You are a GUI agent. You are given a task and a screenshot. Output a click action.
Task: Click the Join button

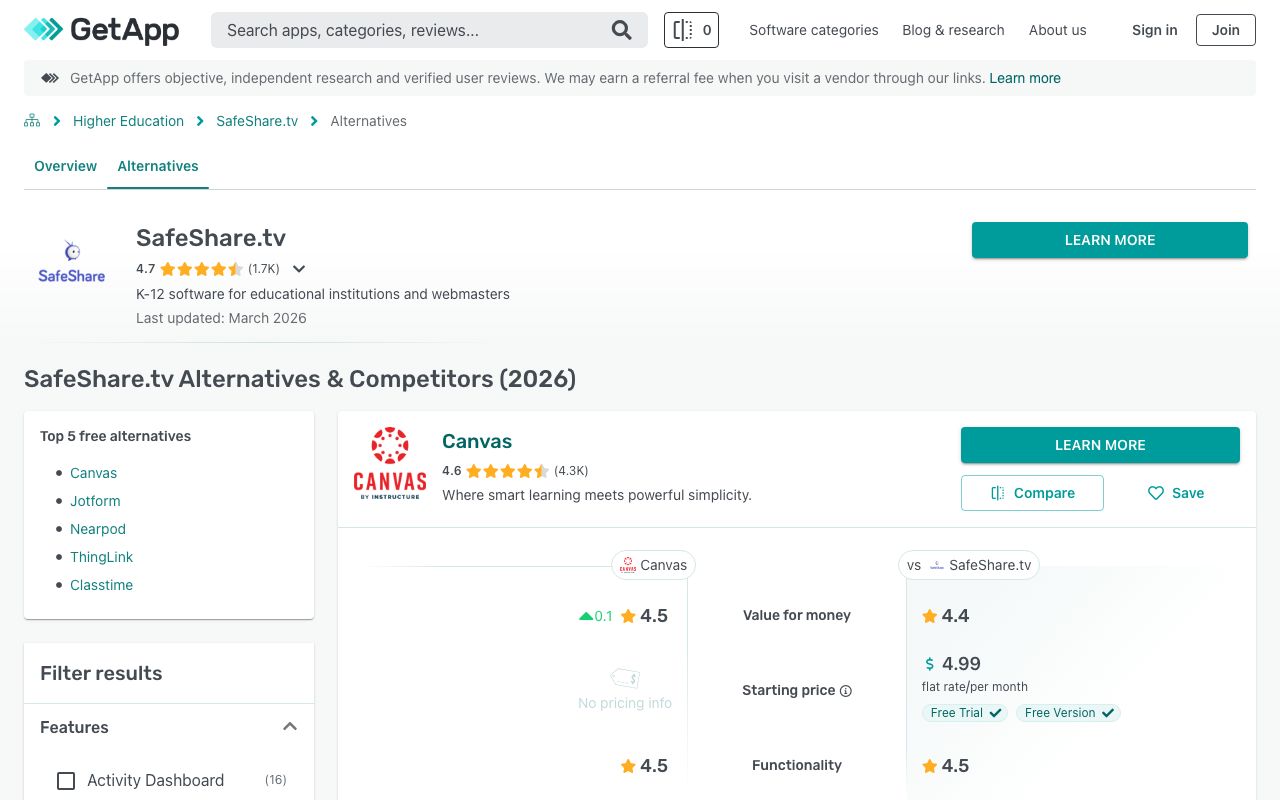coord(1226,30)
